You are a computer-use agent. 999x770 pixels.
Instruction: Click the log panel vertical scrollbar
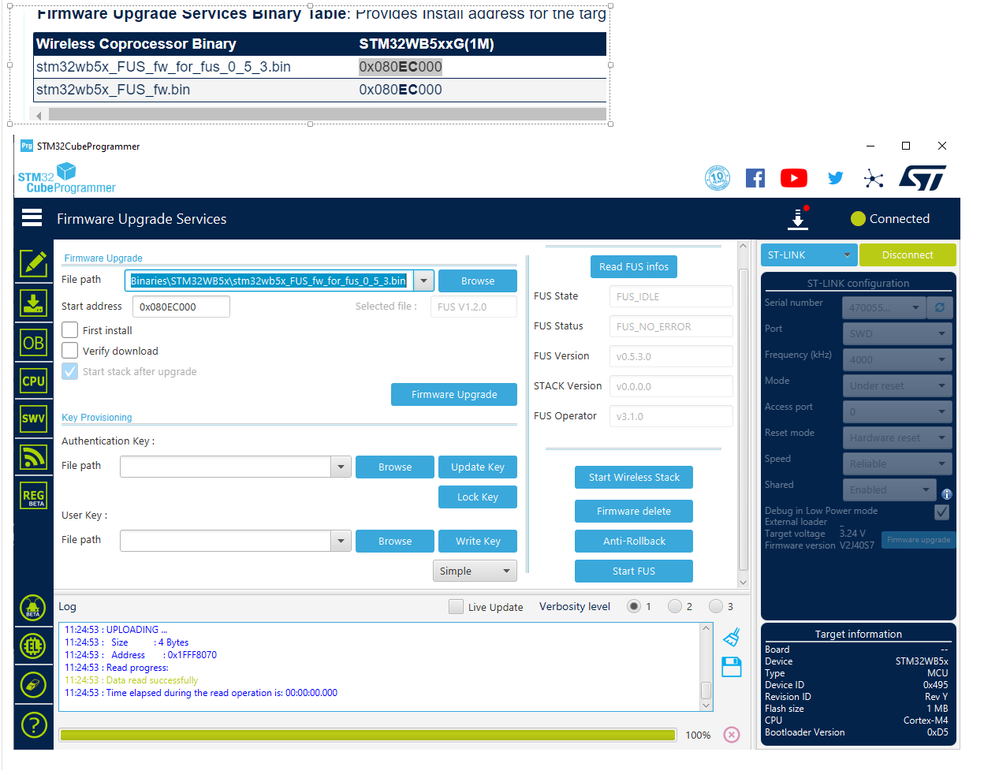point(706,666)
